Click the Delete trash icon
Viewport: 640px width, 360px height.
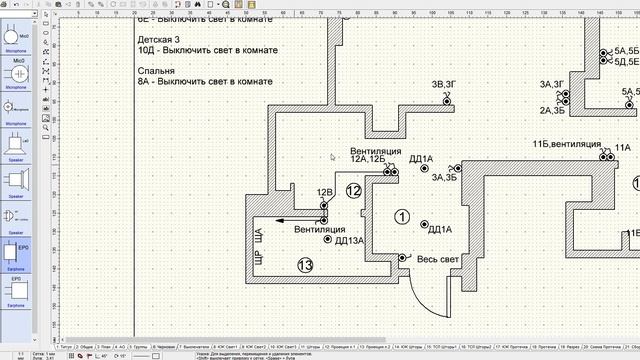coord(78,4)
